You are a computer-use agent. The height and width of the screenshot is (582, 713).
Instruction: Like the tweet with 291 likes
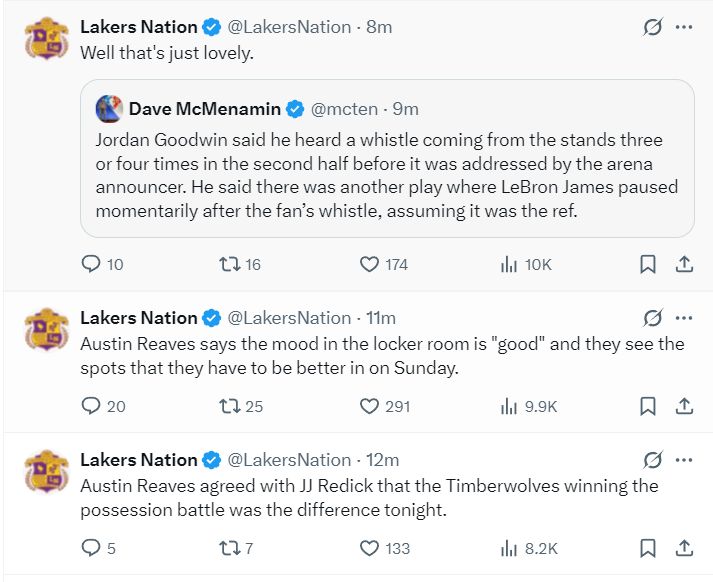[370, 406]
